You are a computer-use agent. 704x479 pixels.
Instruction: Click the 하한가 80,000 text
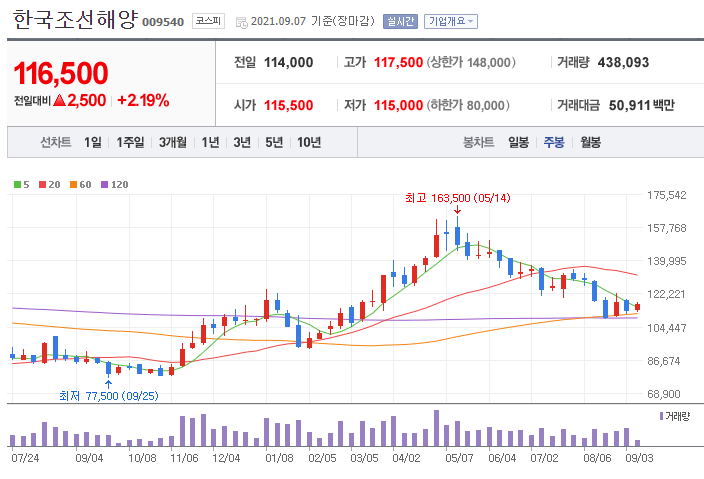coord(468,105)
